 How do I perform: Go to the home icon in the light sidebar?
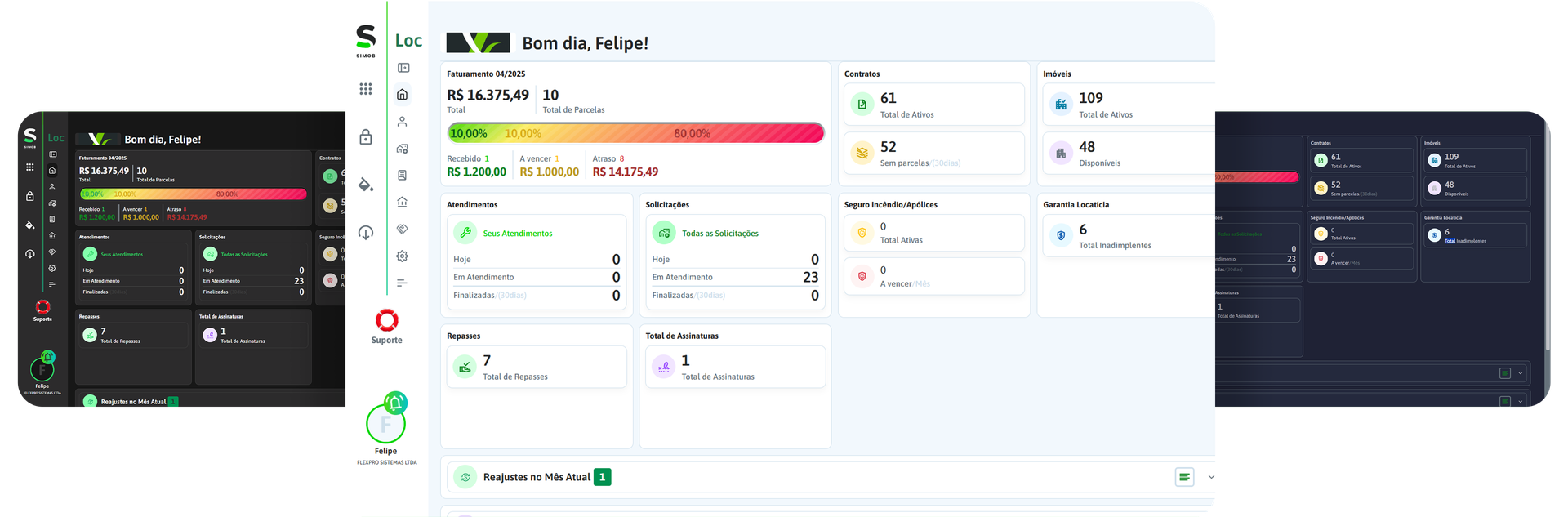pyautogui.click(x=403, y=95)
